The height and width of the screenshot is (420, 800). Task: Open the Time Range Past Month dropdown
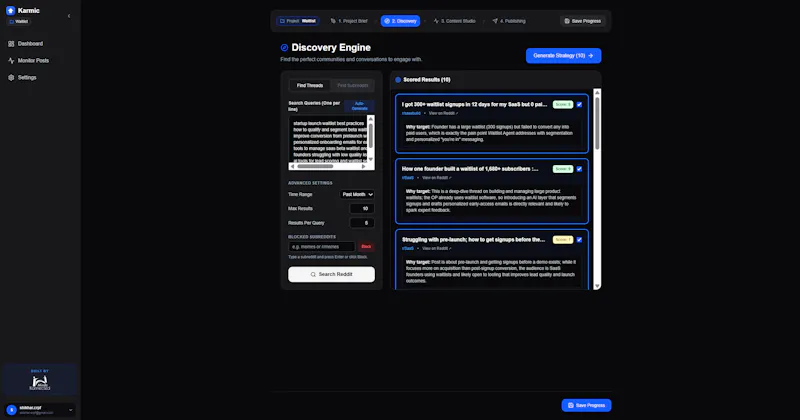click(357, 194)
